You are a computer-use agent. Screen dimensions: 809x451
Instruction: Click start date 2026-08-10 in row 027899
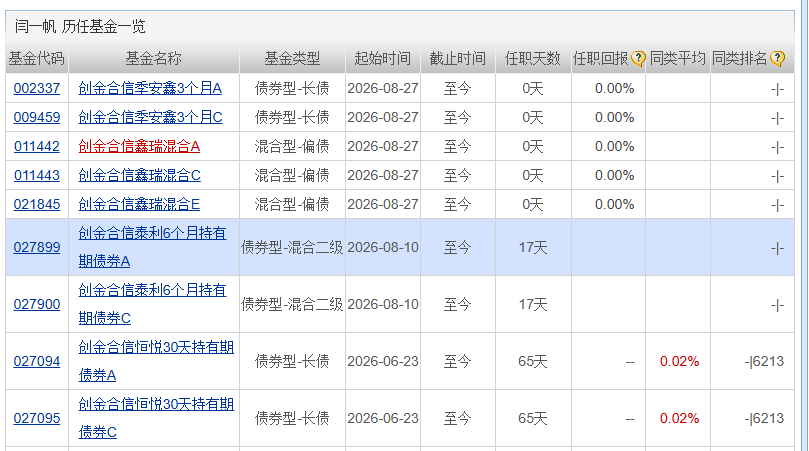pyautogui.click(x=383, y=247)
